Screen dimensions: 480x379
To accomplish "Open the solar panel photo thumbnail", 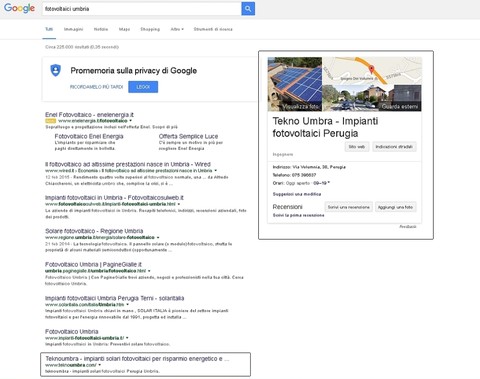I will (295, 84).
